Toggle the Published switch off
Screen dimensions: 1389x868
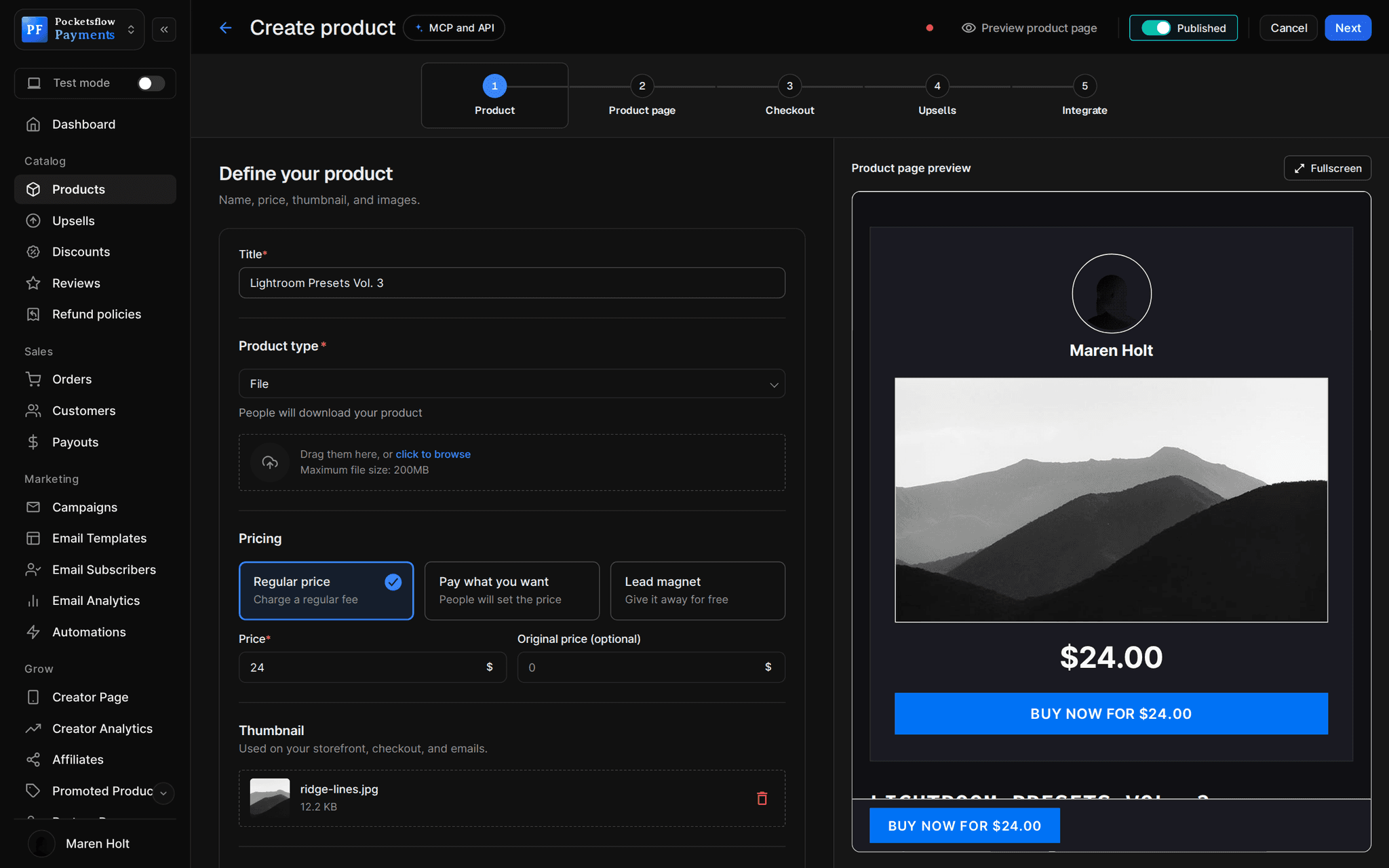[x=1156, y=28]
